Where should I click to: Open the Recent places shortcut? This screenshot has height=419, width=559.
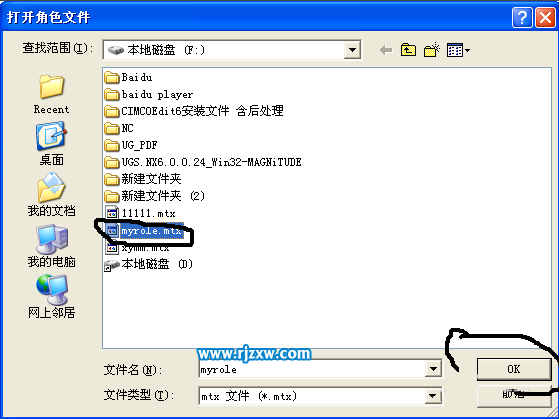pyautogui.click(x=51, y=93)
